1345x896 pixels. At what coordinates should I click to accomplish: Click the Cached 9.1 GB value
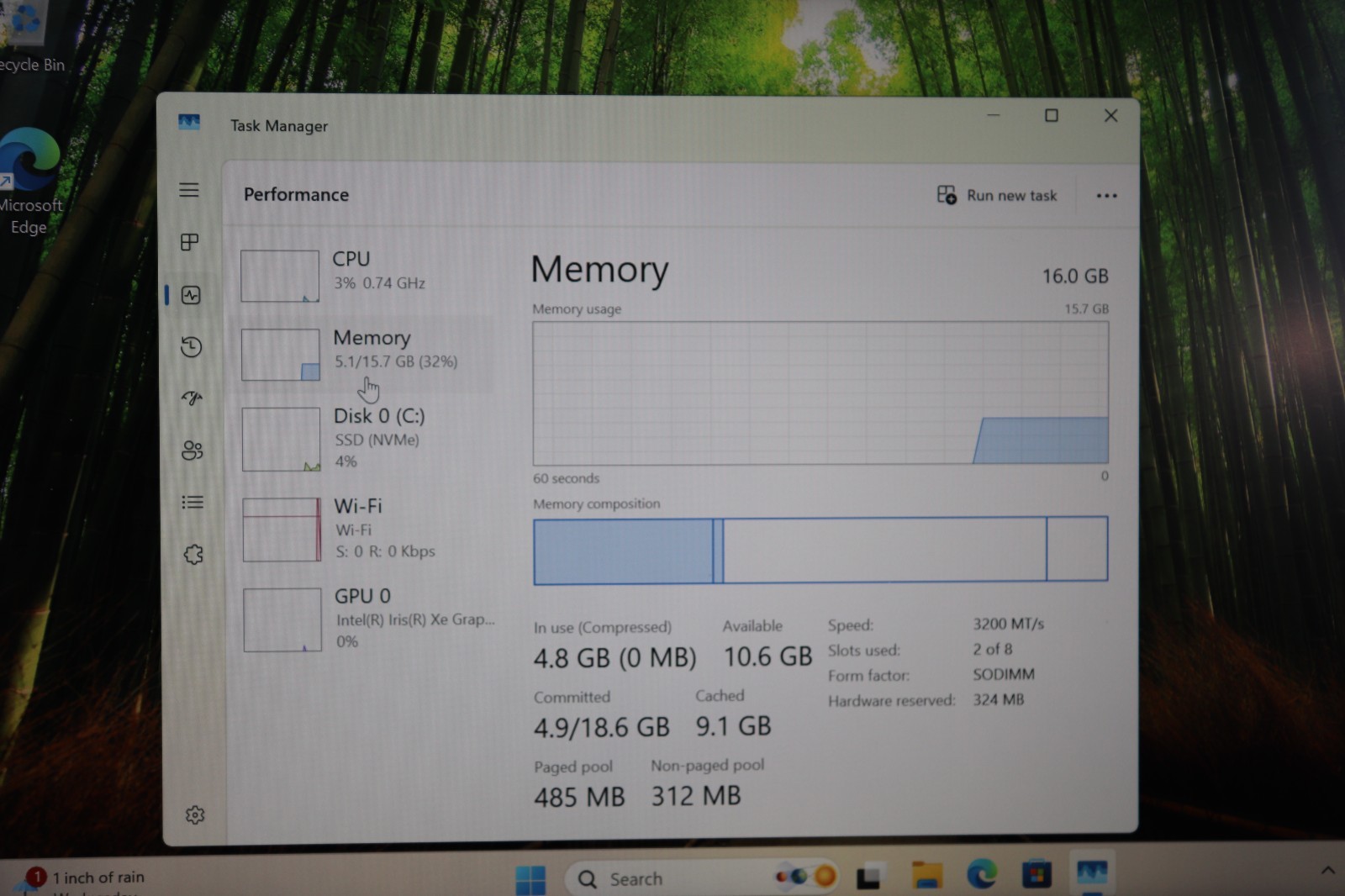pos(733,726)
